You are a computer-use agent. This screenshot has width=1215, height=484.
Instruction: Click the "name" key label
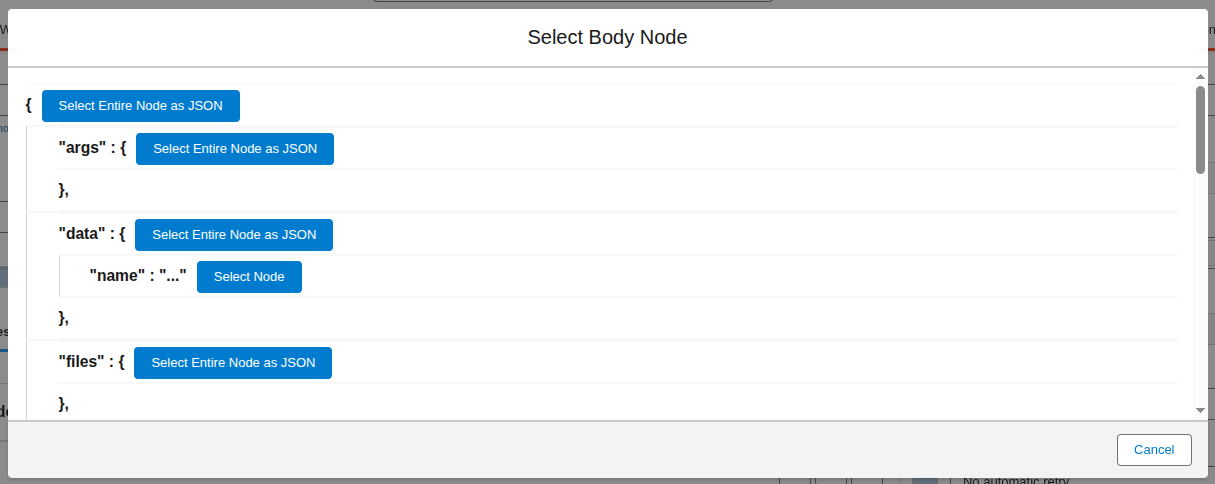[113, 277]
